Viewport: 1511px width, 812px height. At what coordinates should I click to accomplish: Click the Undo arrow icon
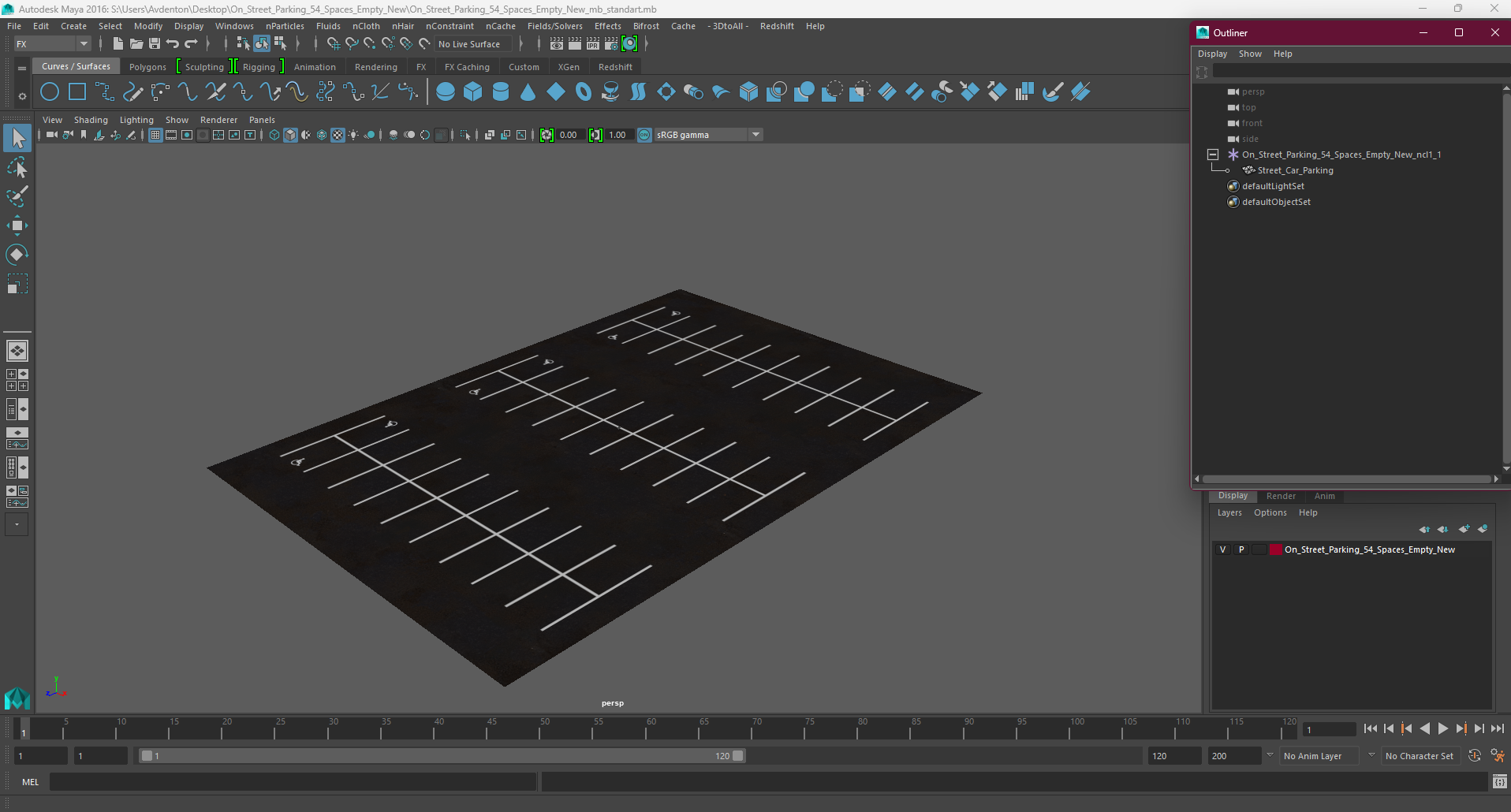pos(173,44)
